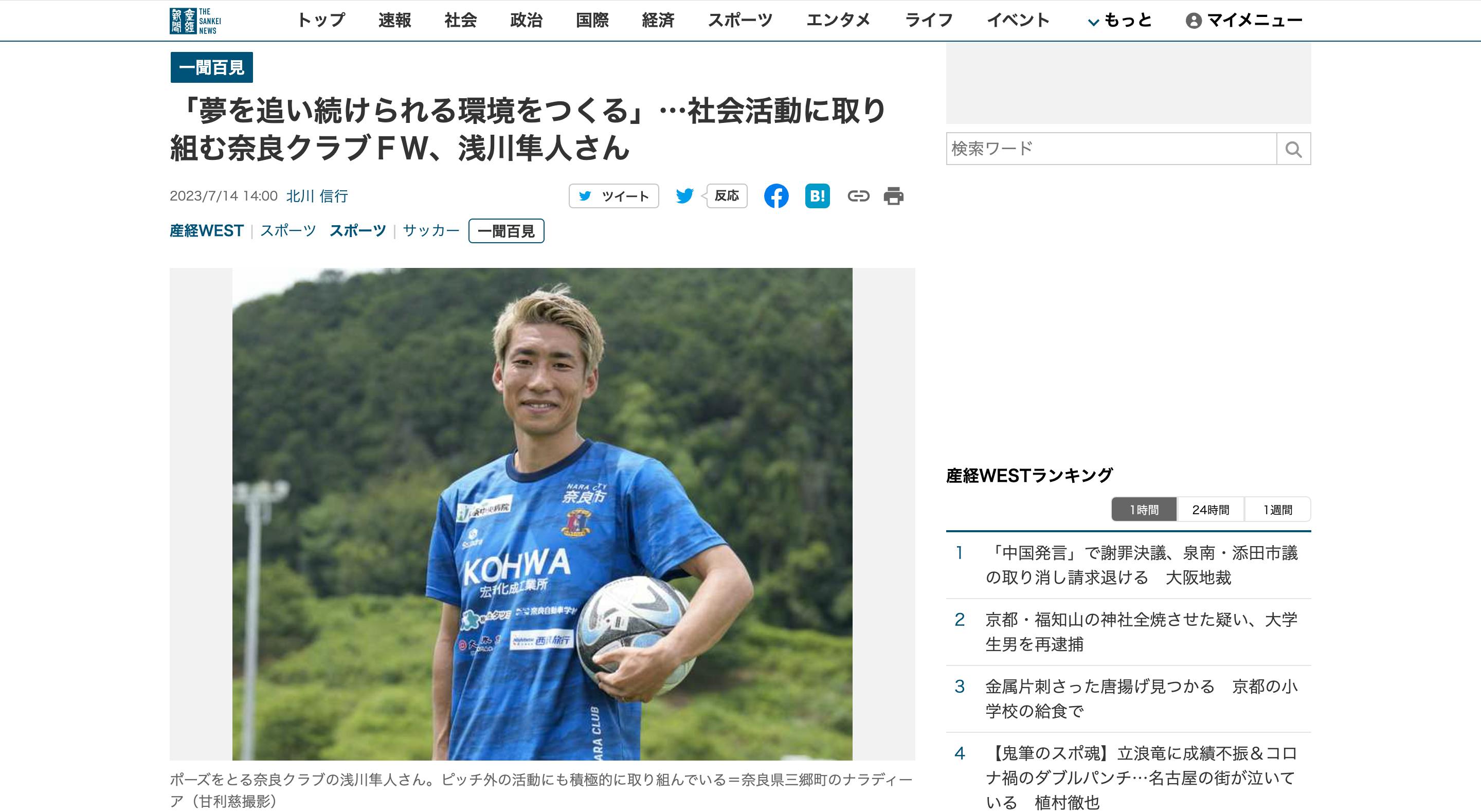Open the マイメニュー account icon
Image resolution: width=1481 pixels, height=812 pixels.
(x=1194, y=21)
